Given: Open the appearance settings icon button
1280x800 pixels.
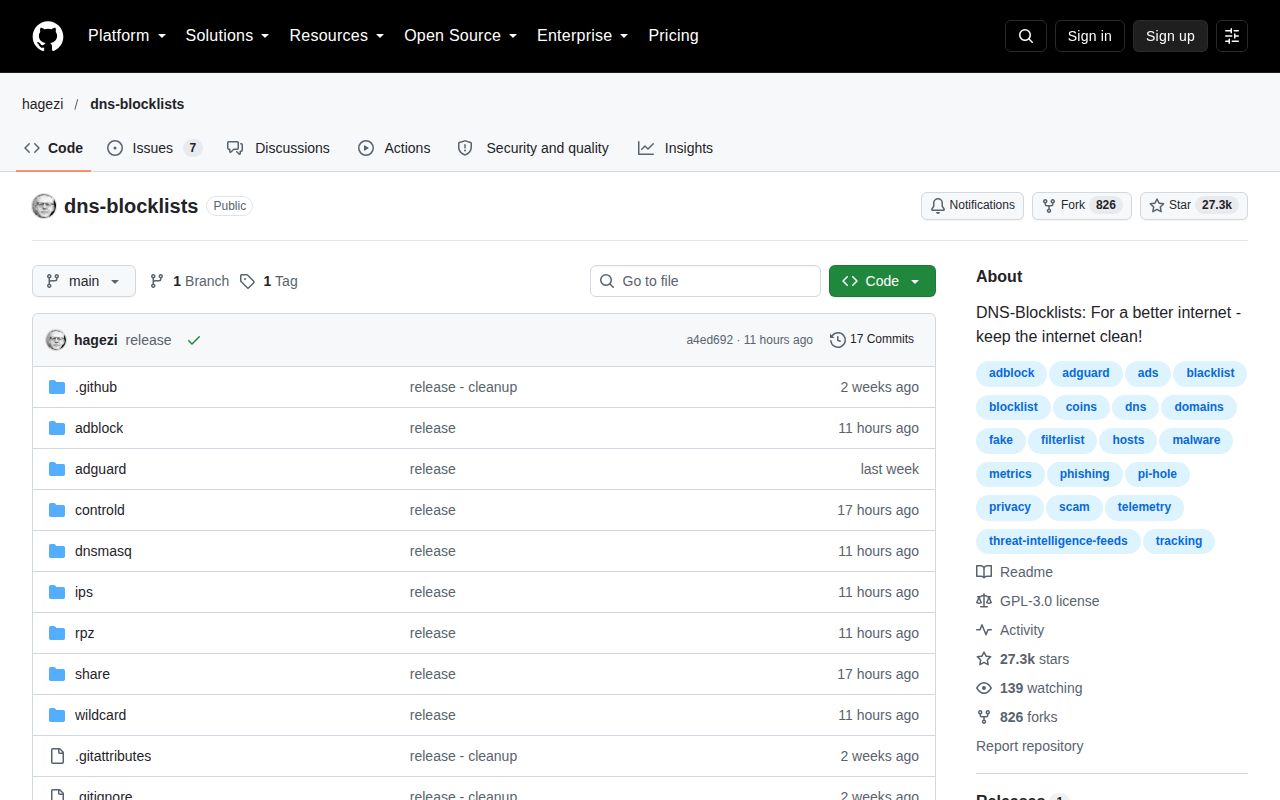Looking at the screenshot, I should click(1232, 36).
